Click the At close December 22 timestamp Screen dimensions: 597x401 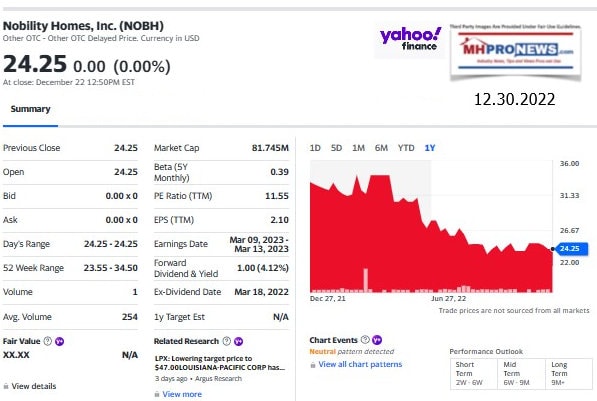click(x=69, y=82)
